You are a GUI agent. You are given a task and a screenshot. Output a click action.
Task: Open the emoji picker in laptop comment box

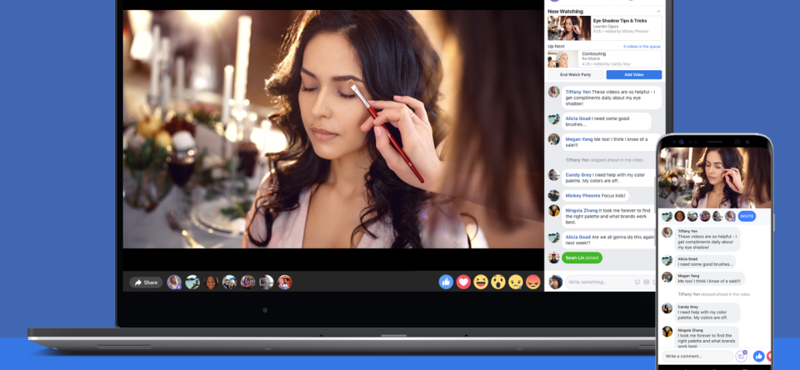coord(637,282)
